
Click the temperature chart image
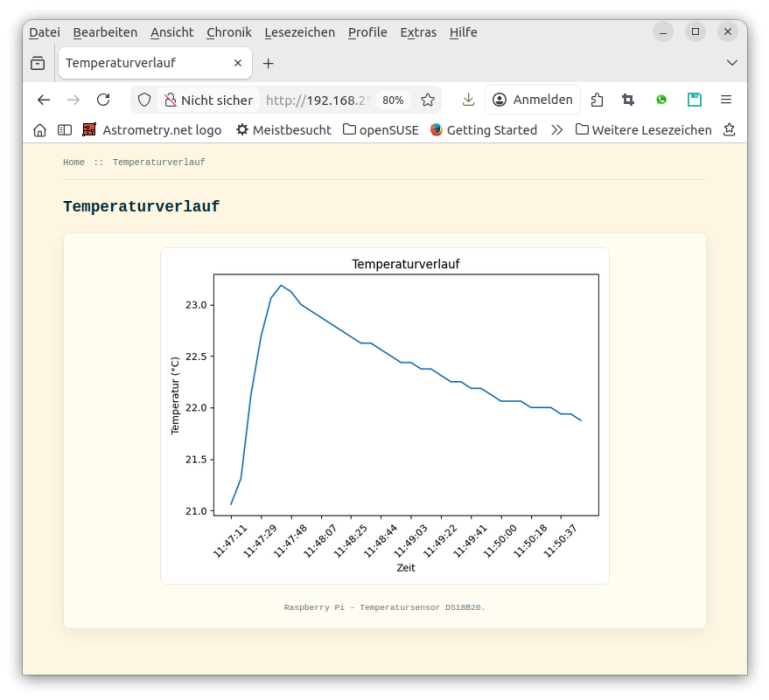click(385, 416)
